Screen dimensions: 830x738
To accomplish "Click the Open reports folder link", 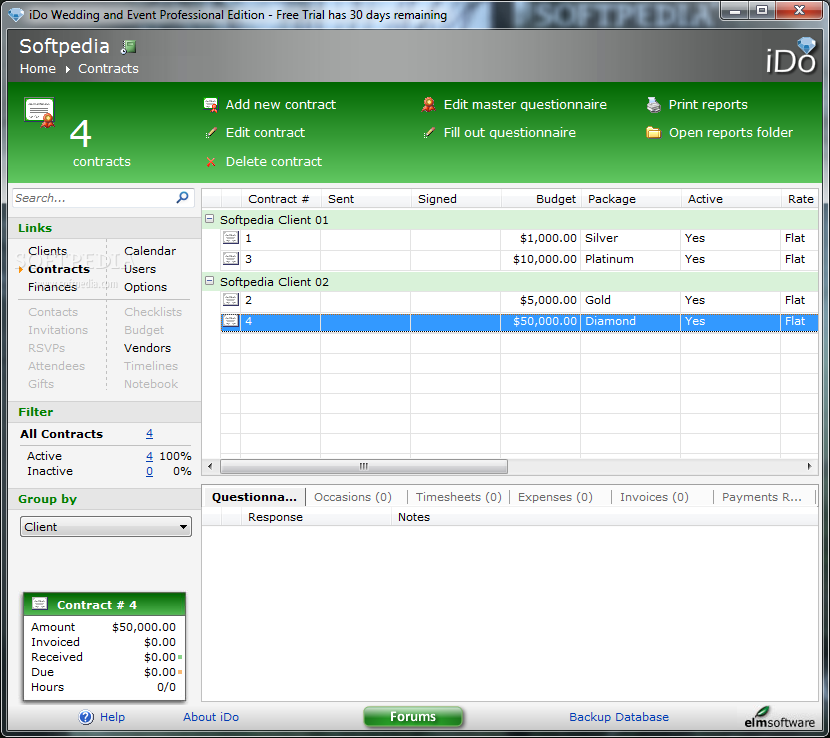I will [731, 132].
